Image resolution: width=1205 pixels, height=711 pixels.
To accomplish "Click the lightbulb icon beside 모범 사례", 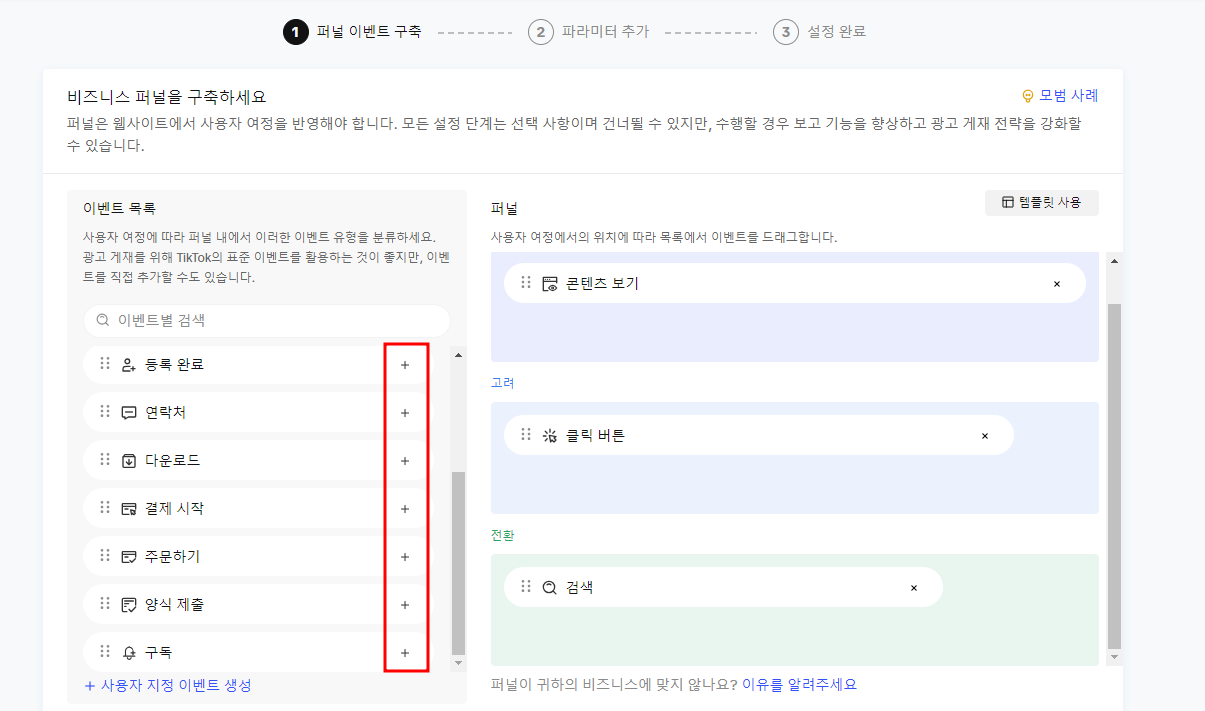I will pos(1026,96).
